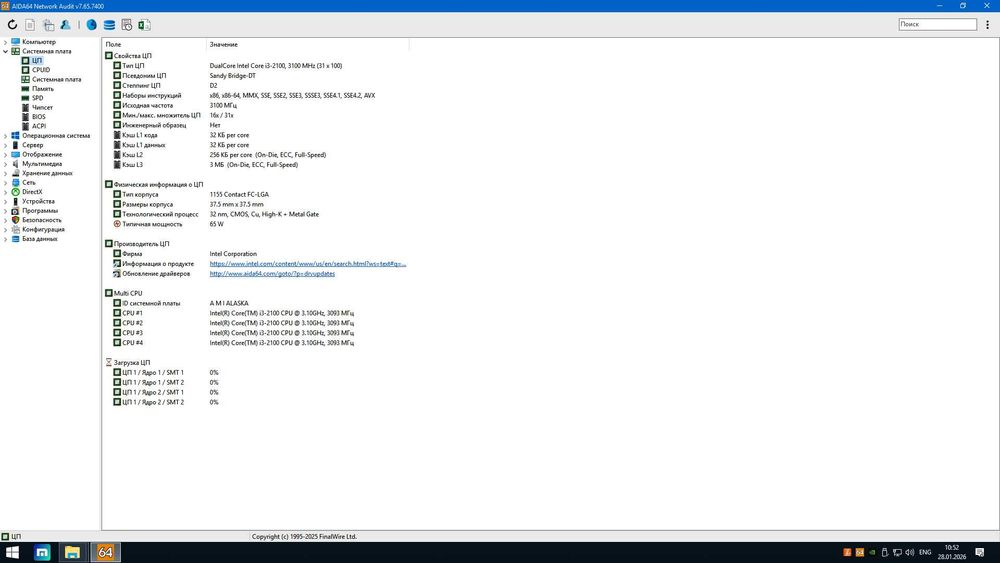The height and width of the screenshot is (563, 1000).
Task: Select the ACPI tree item
Action: point(39,126)
